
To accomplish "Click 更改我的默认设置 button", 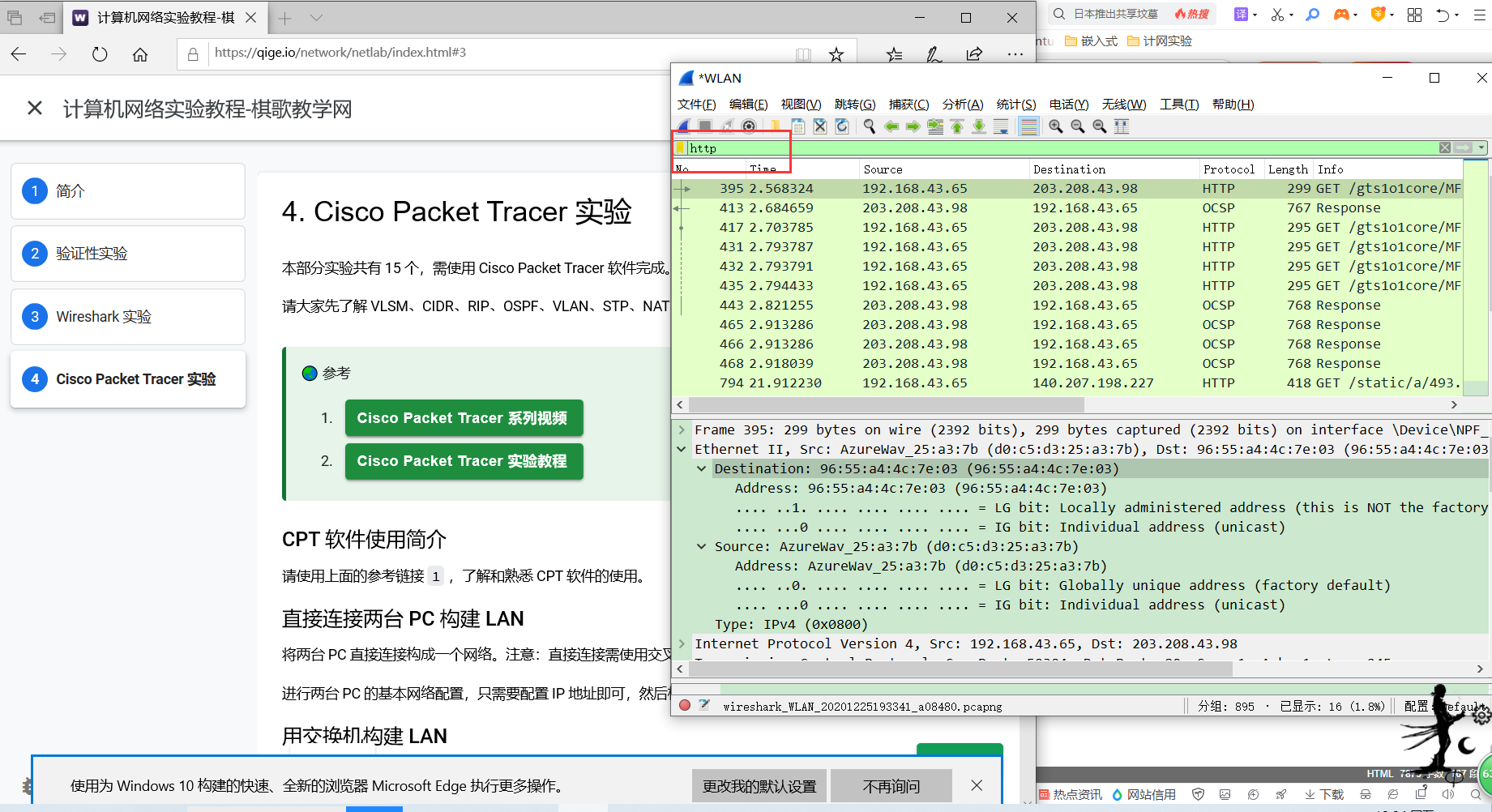I will (759, 786).
